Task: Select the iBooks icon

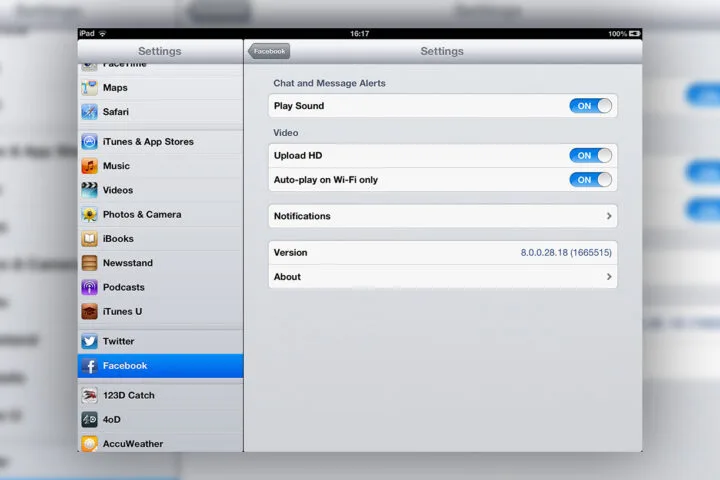Action: point(90,239)
